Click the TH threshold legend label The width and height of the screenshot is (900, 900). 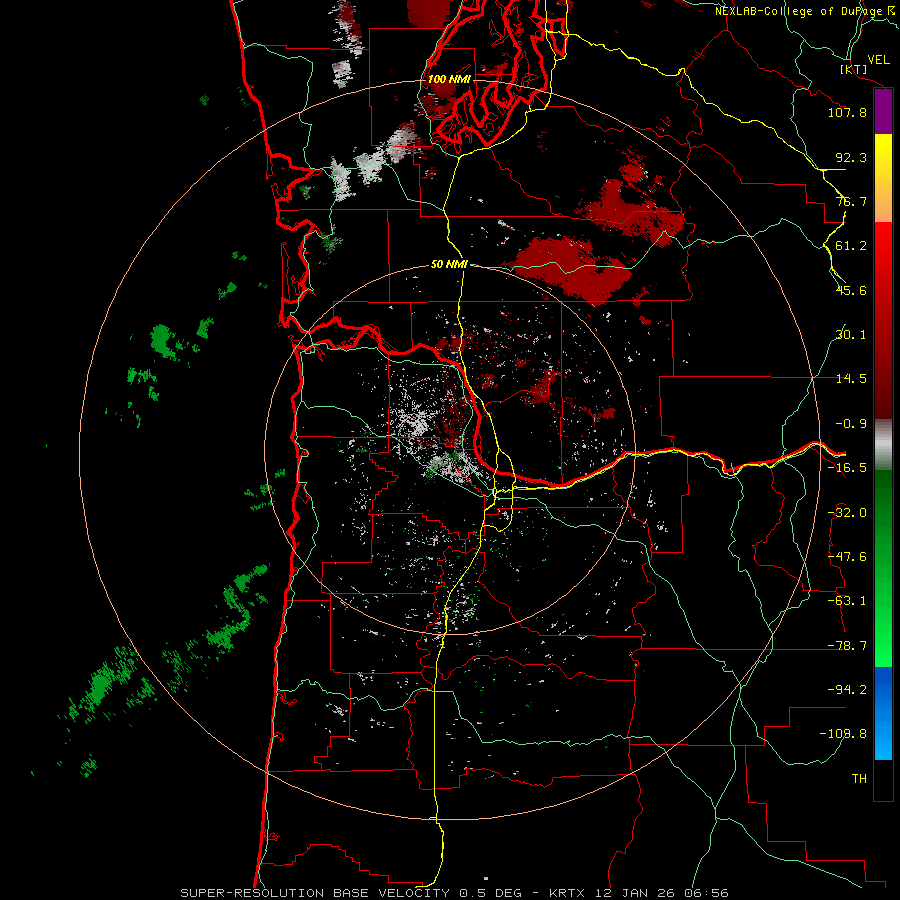(859, 779)
